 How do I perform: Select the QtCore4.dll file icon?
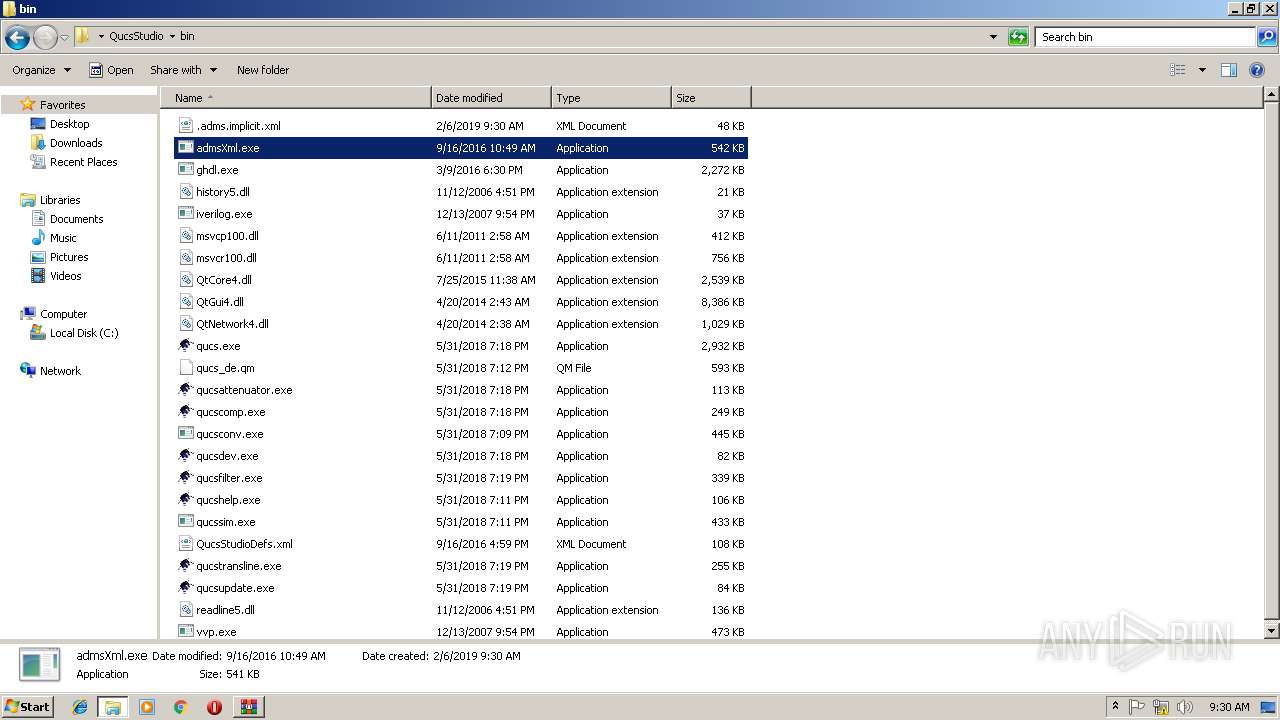click(x=185, y=280)
